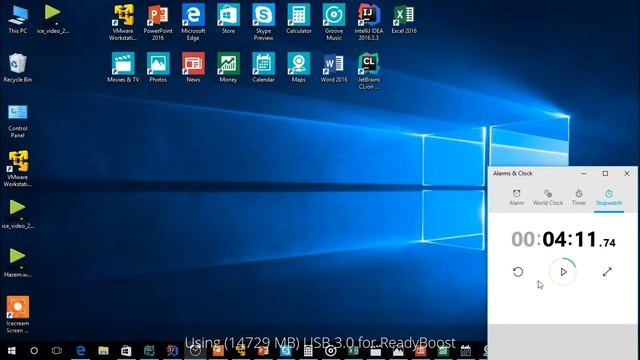Screen dimensions: 640x360
Task: Select the This PC desktop icon
Action: pos(18,20)
